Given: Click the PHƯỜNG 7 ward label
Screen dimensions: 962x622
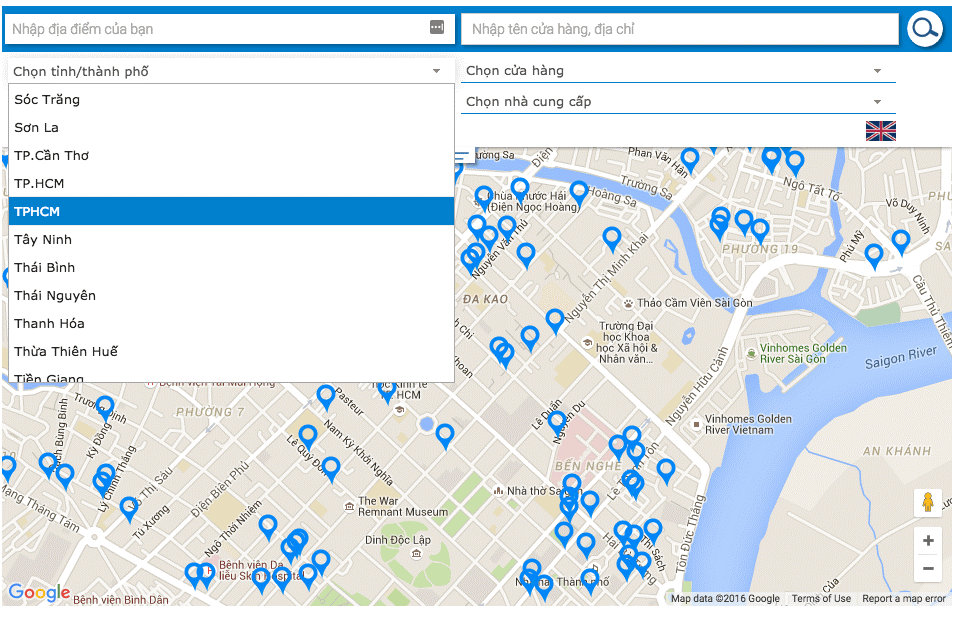Looking at the screenshot, I should (x=210, y=412).
